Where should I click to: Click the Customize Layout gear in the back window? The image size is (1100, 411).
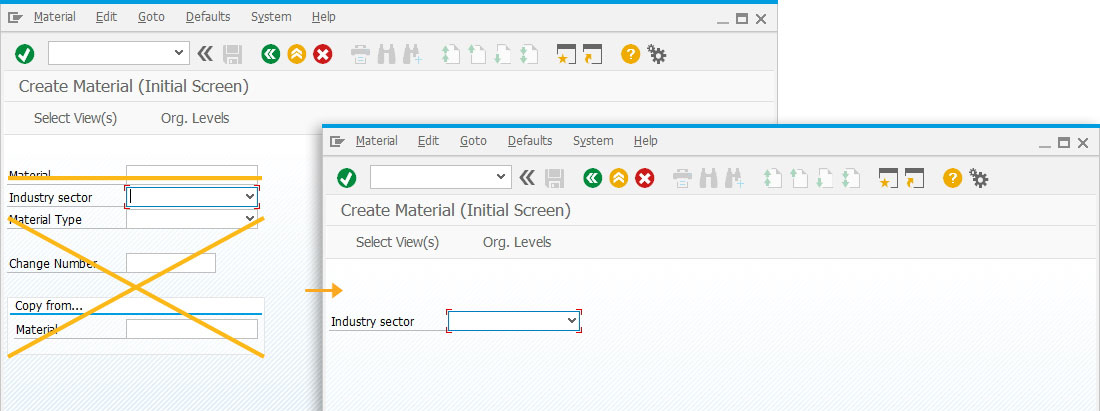(657, 54)
